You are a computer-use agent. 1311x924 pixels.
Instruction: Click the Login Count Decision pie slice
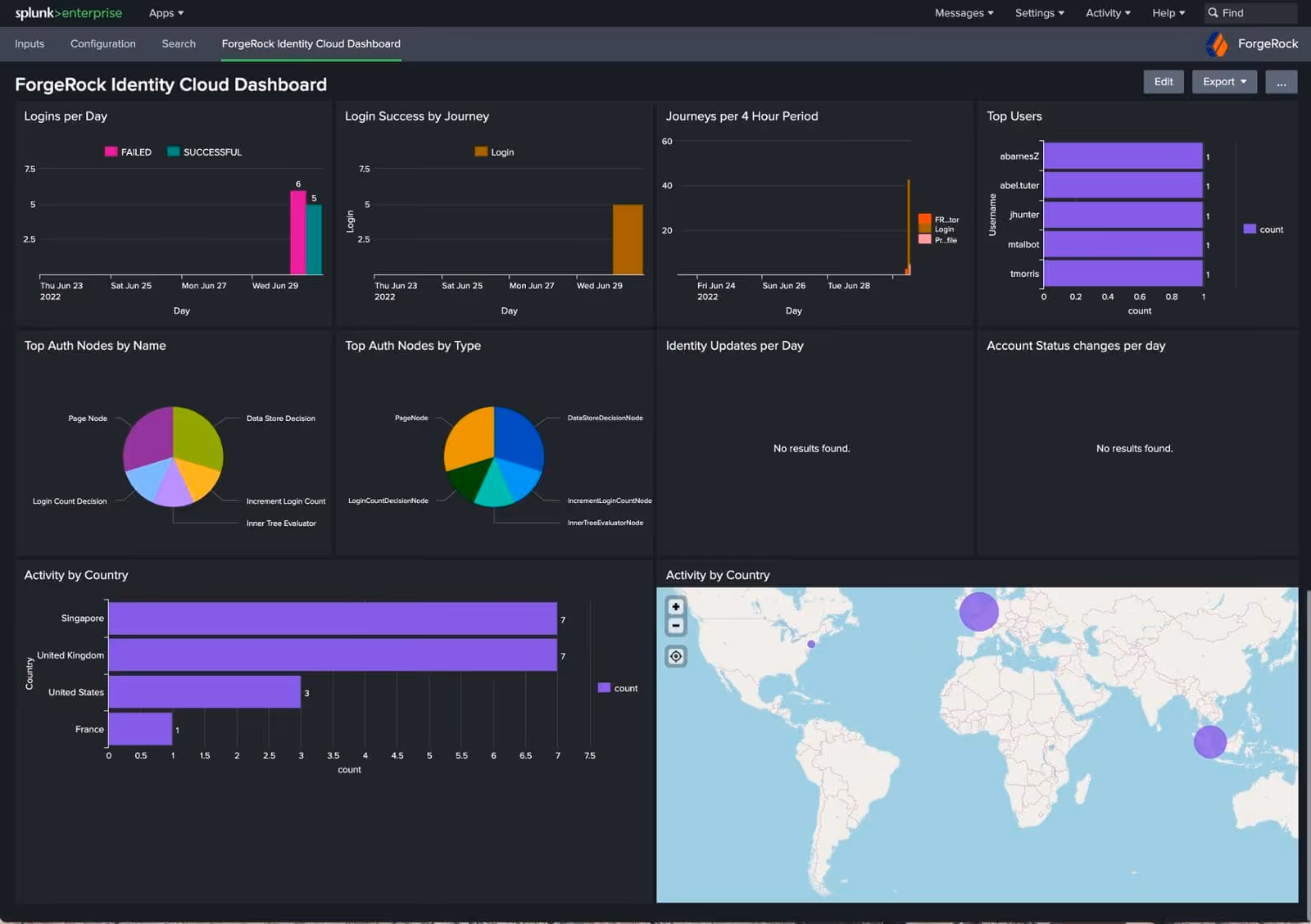[149, 480]
